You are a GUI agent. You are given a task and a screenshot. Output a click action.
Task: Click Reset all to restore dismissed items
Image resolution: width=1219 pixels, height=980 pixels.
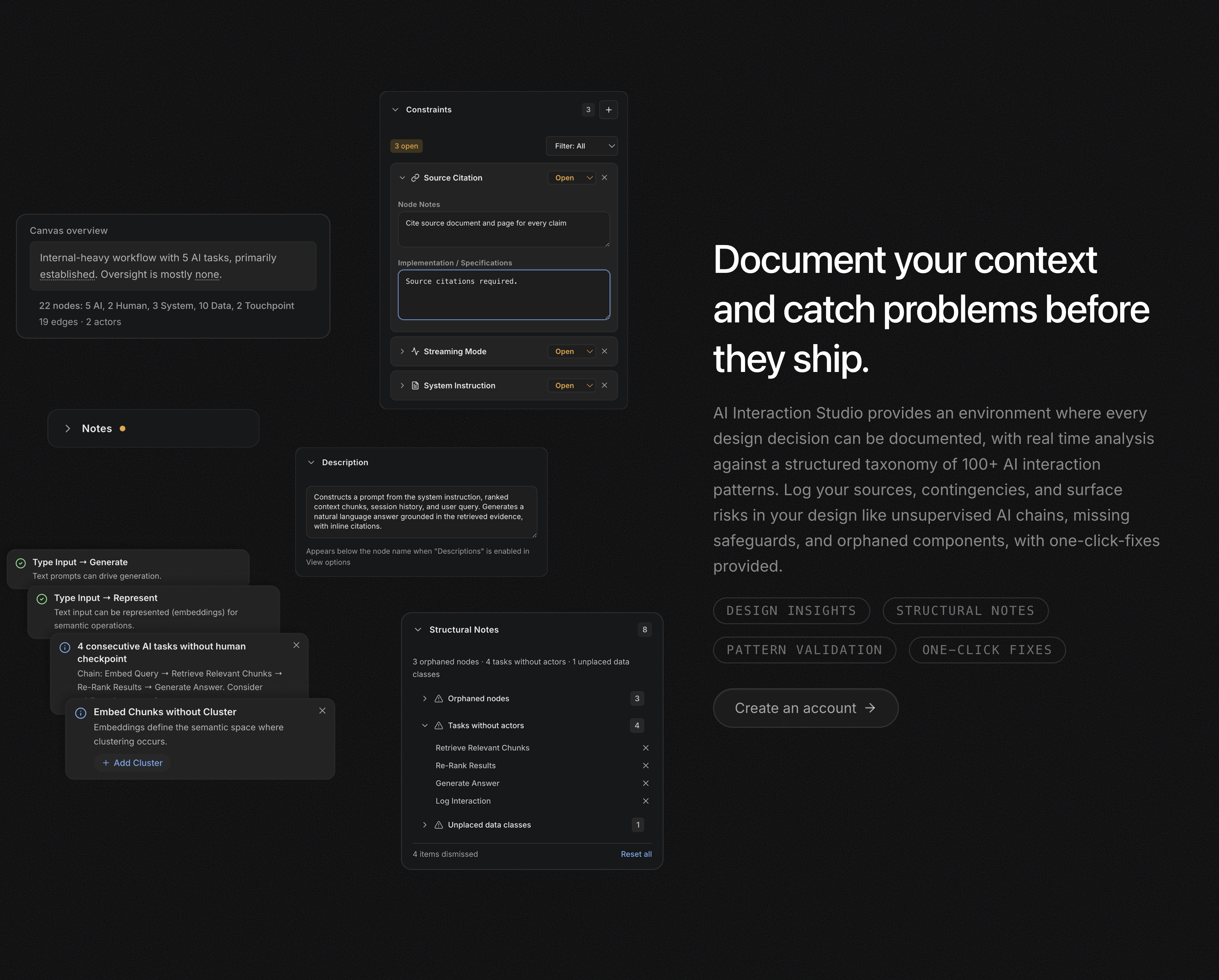[636, 854]
